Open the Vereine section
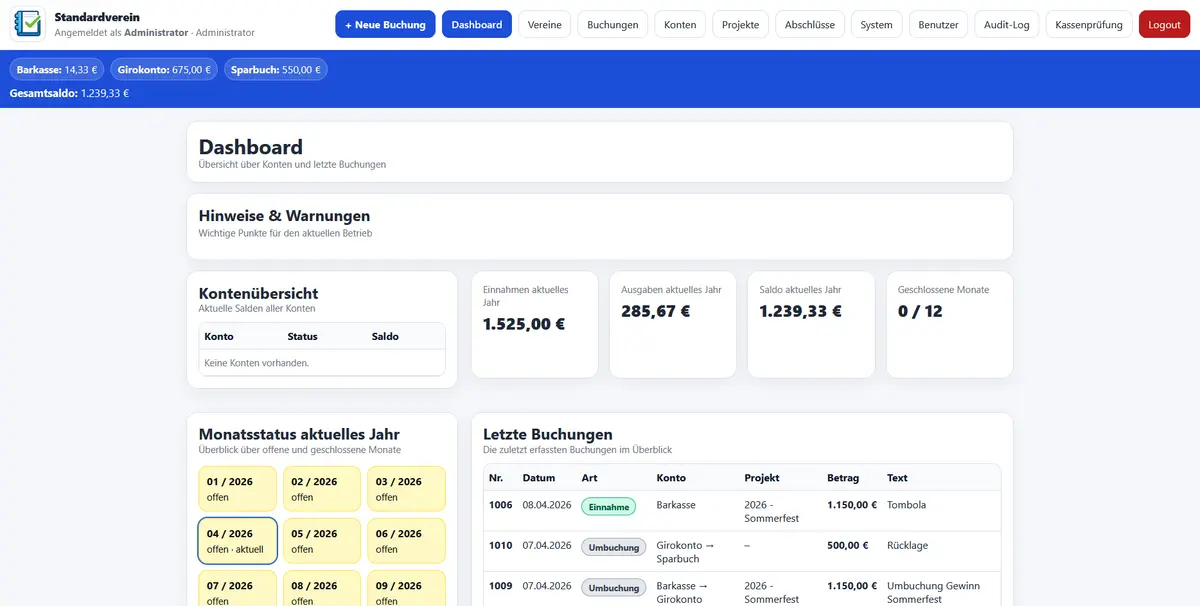The image size is (1200, 606). [544, 24]
